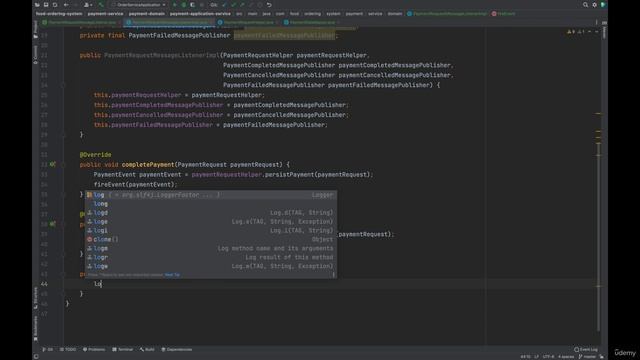Open the Git tool window button
This screenshot has height=360, width=640.
(47, 349)
